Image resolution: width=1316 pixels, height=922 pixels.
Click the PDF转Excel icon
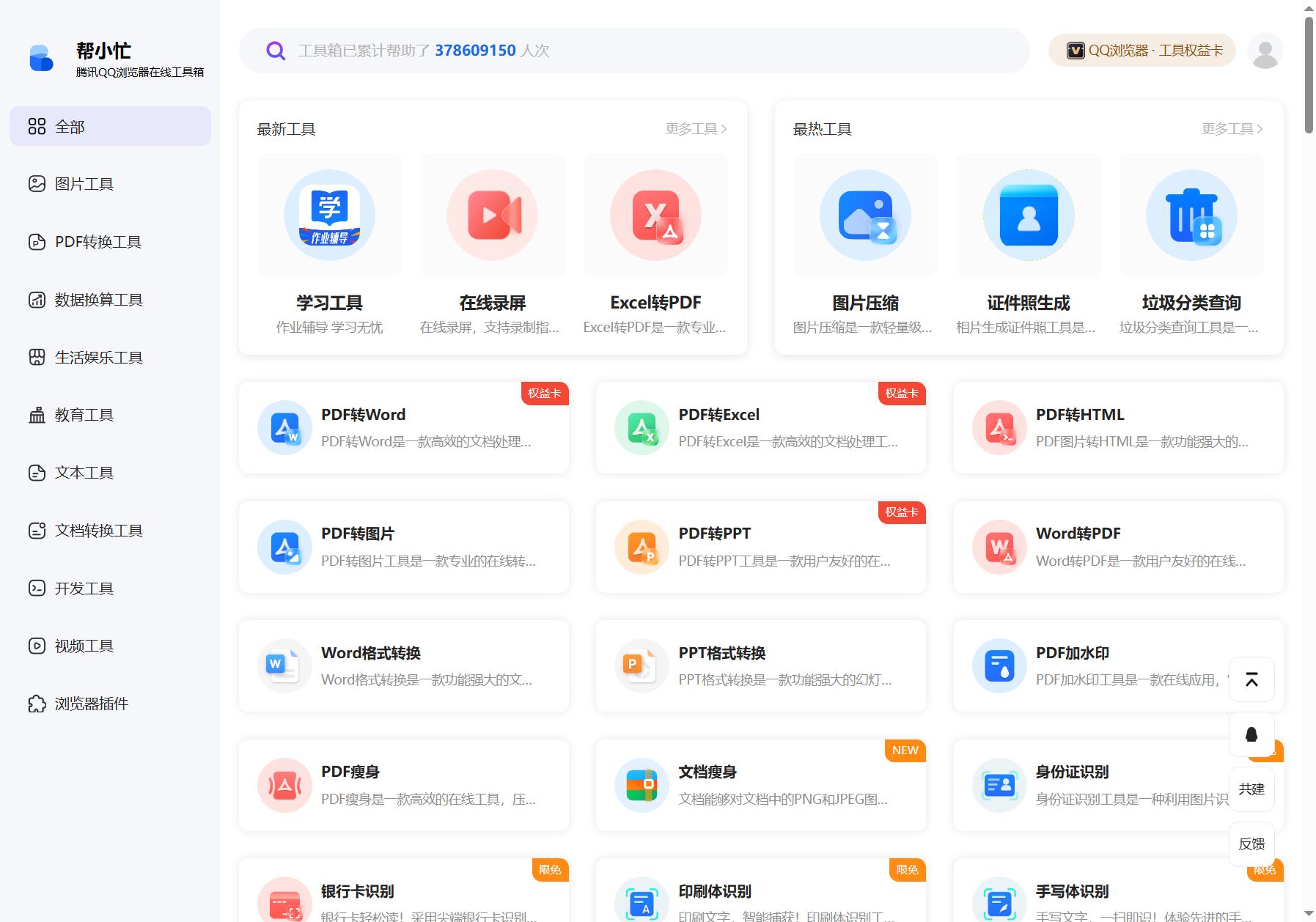[x=642, y=427]
